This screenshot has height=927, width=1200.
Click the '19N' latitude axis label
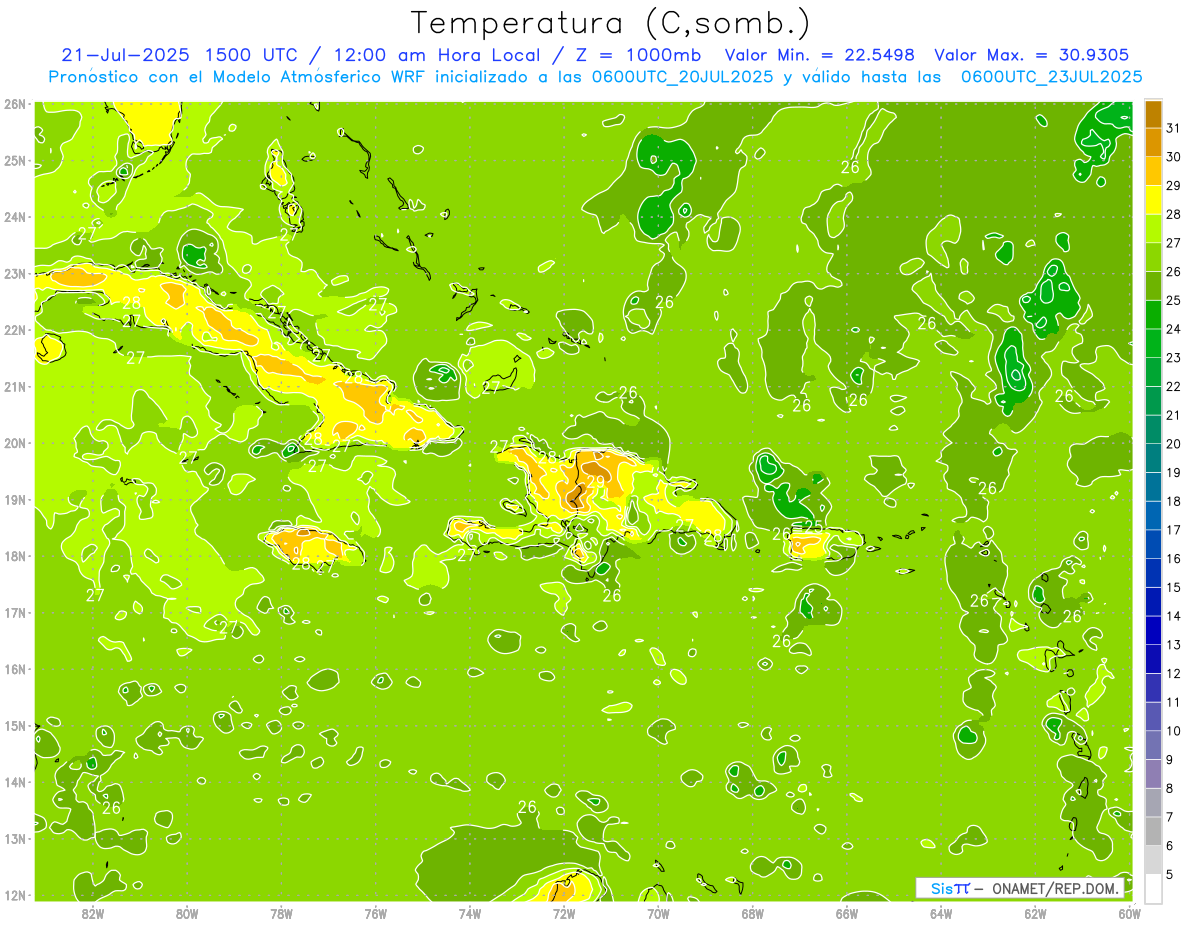point(15,499)
